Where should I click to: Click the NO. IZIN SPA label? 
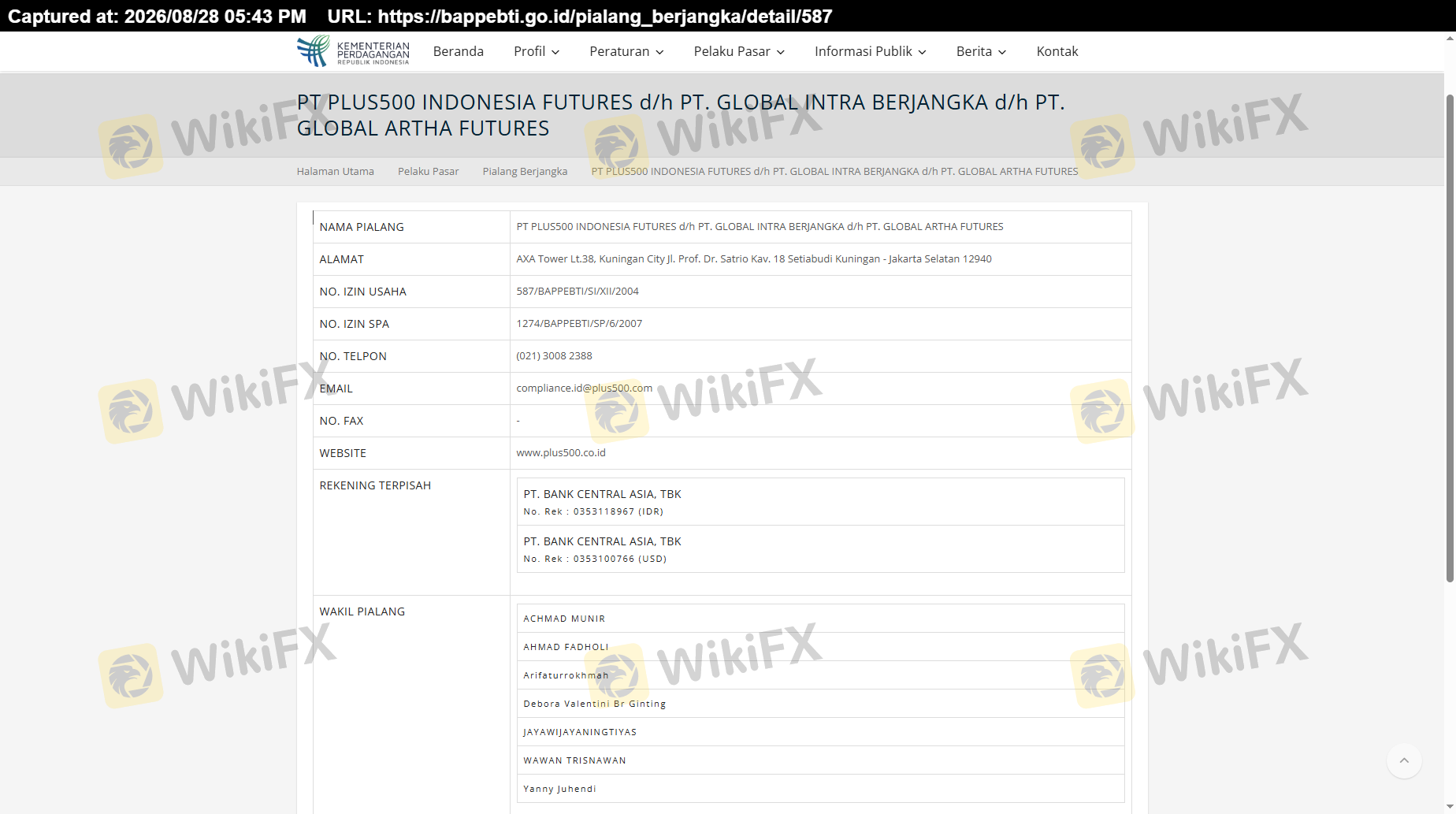(x=355, y=324)
